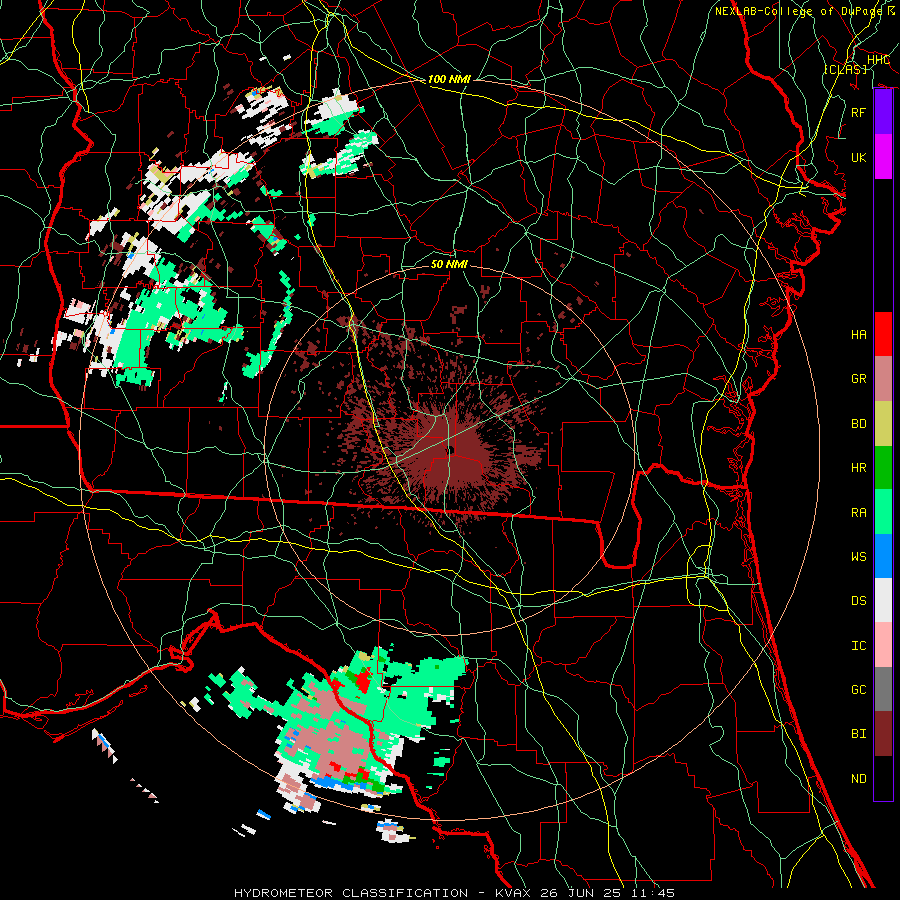This screenshot has height=900, width=900.
Task: Click the red hail pixel cluster in southern storm
Action: pos(362,681)
